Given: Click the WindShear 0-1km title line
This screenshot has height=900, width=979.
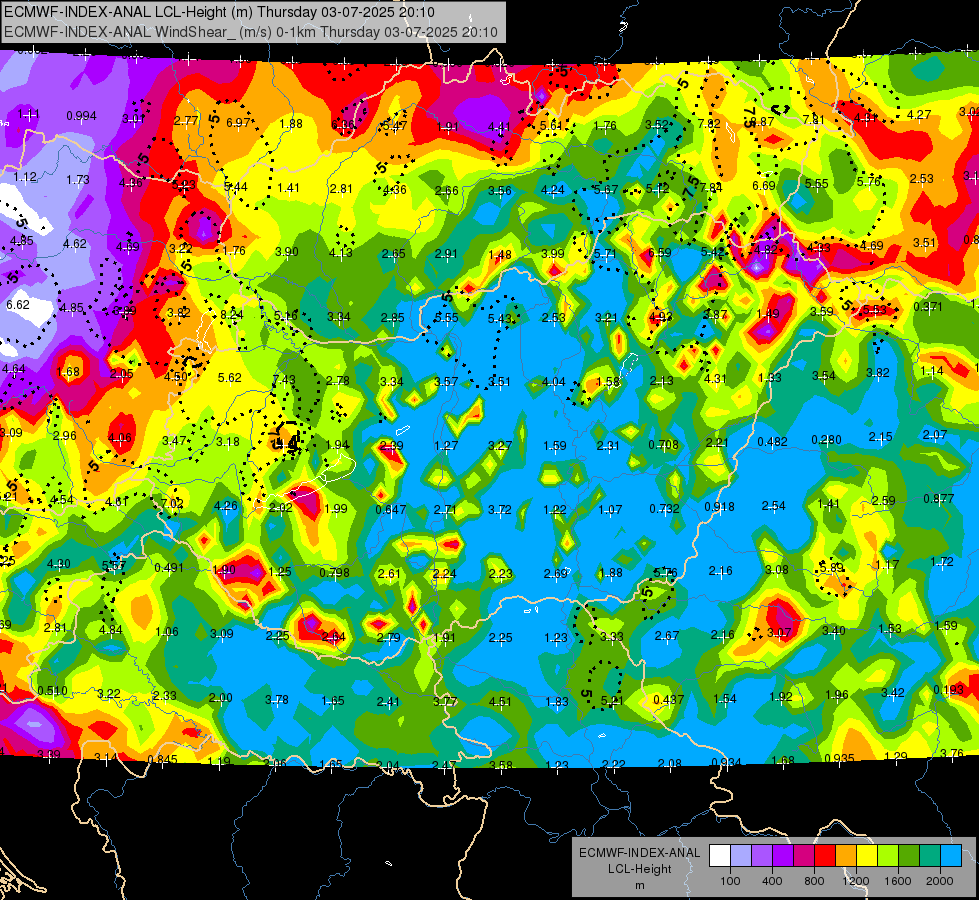Looking at the screenshot, I should 251,32.
